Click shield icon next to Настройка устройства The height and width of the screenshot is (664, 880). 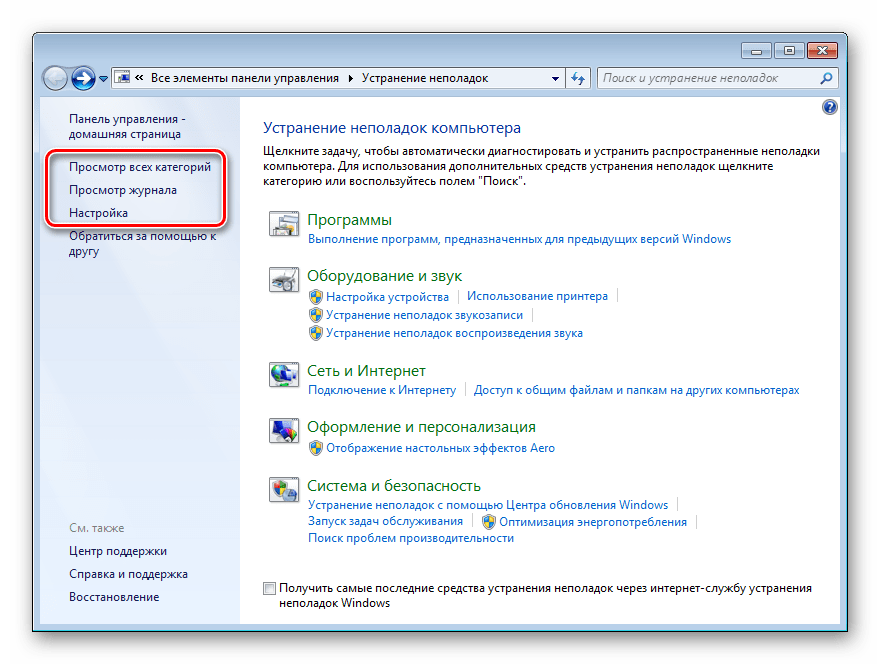coord(315,296)
